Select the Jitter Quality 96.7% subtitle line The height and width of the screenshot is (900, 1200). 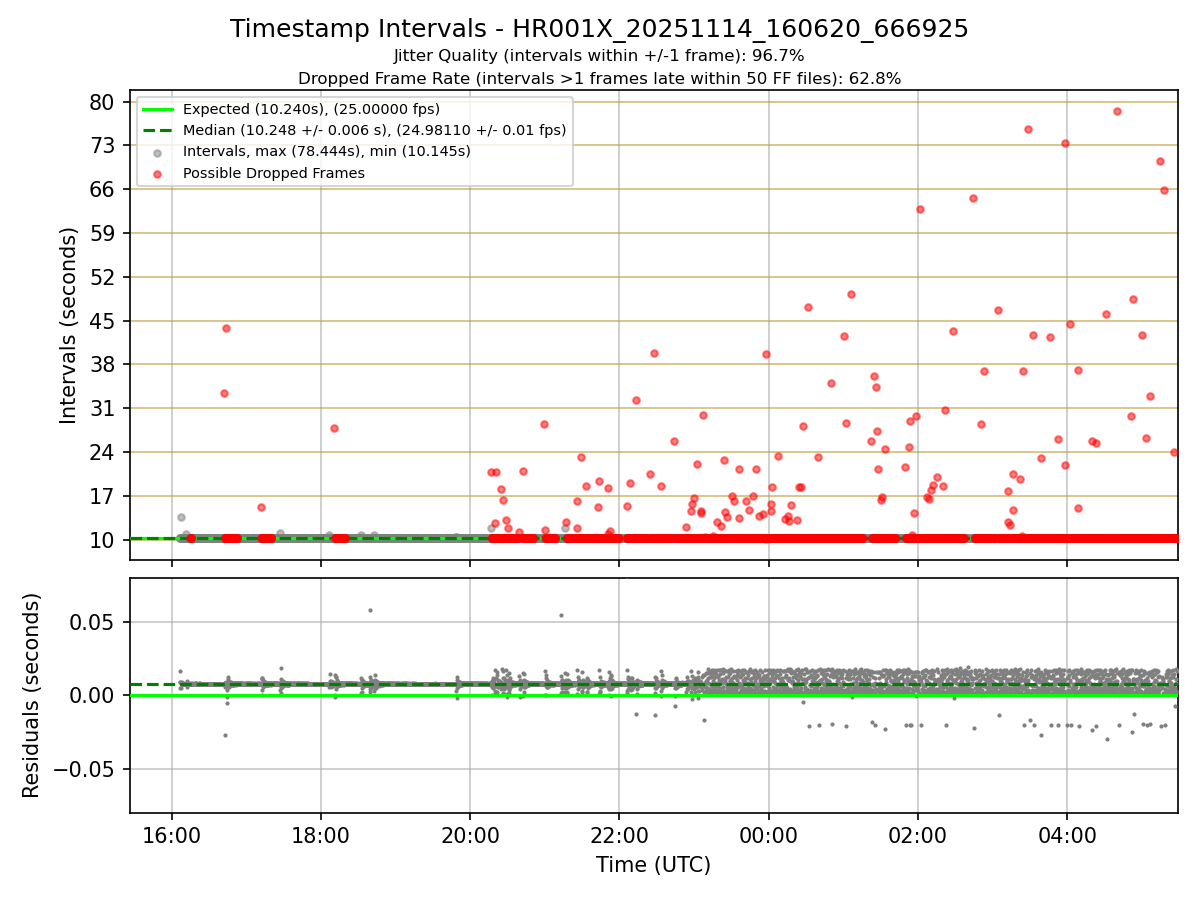click(599, 56)
